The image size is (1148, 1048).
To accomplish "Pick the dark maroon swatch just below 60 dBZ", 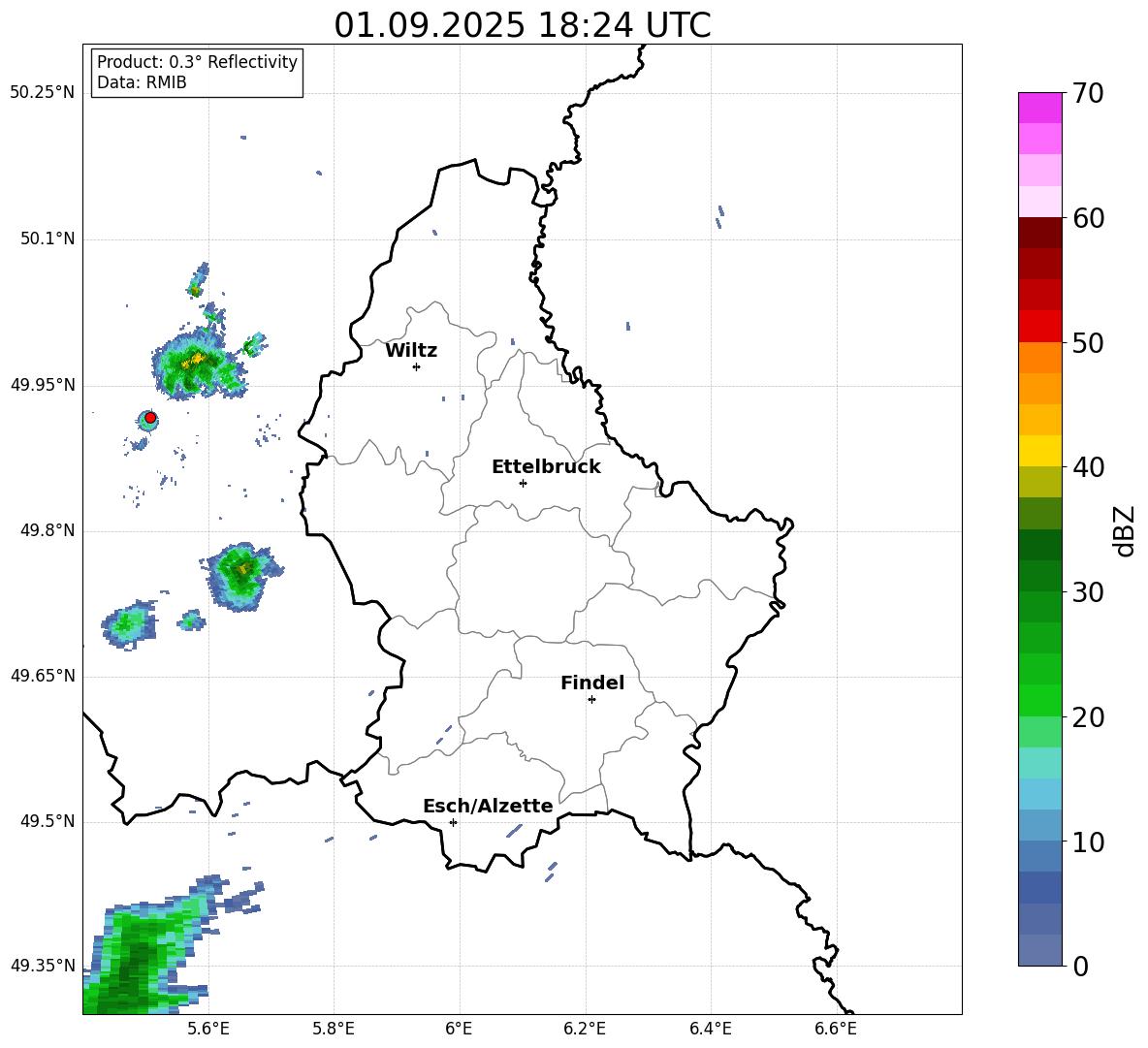I will pyautogui.click(x=1039, y=233).
